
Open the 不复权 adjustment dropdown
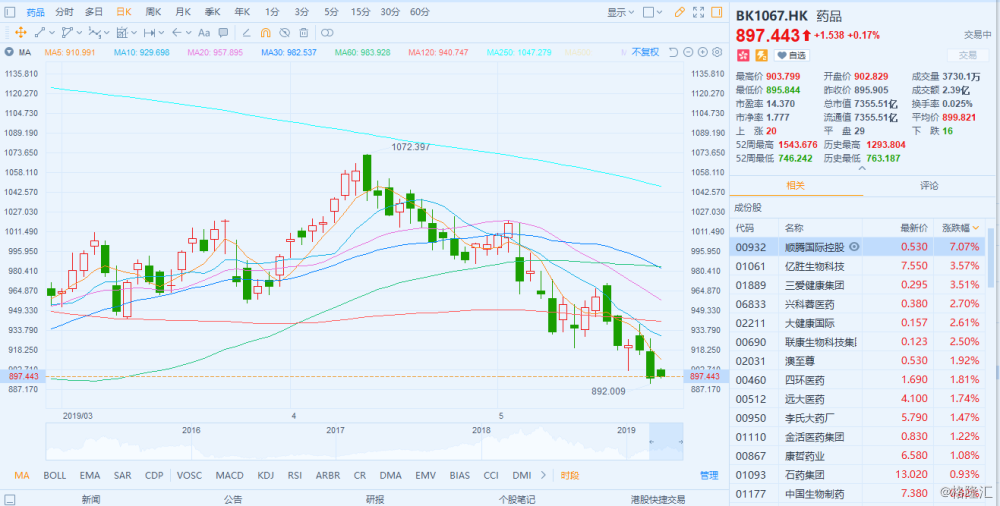point(645,52)
